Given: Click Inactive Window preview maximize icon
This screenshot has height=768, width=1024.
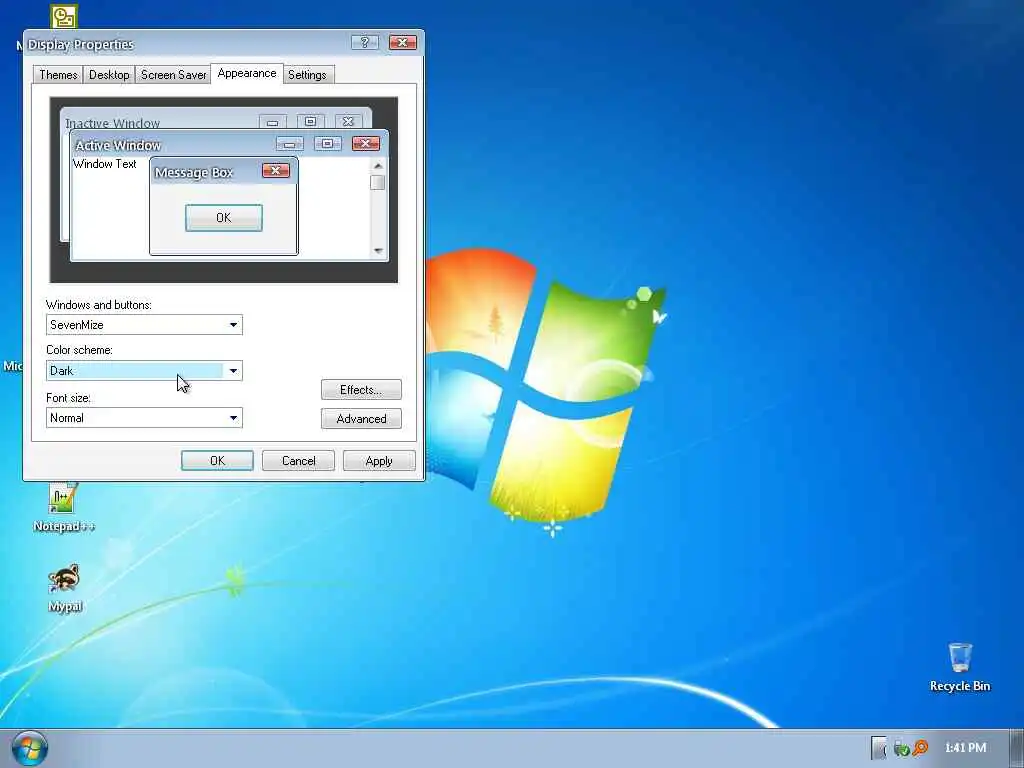Looking at the screenshot, I should click(x=310, y=121).
